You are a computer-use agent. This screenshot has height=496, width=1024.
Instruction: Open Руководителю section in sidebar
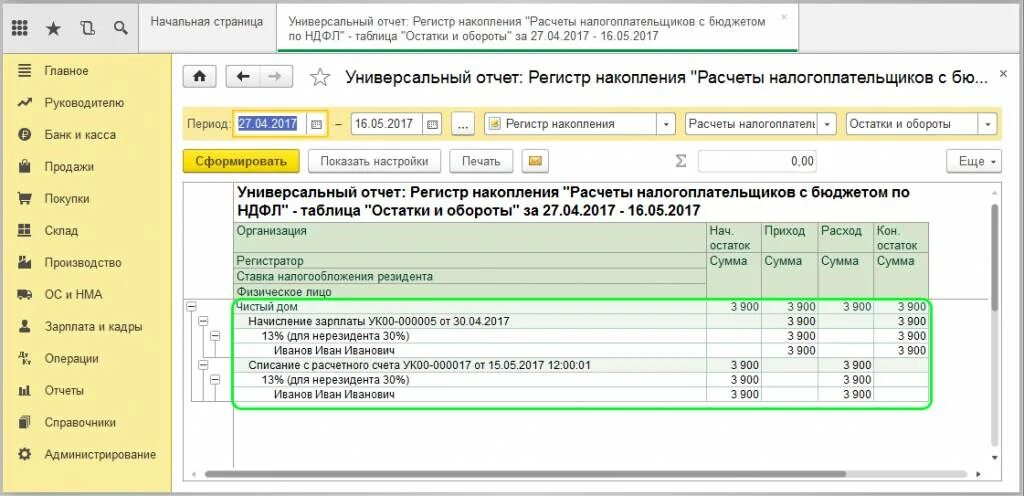86,102
